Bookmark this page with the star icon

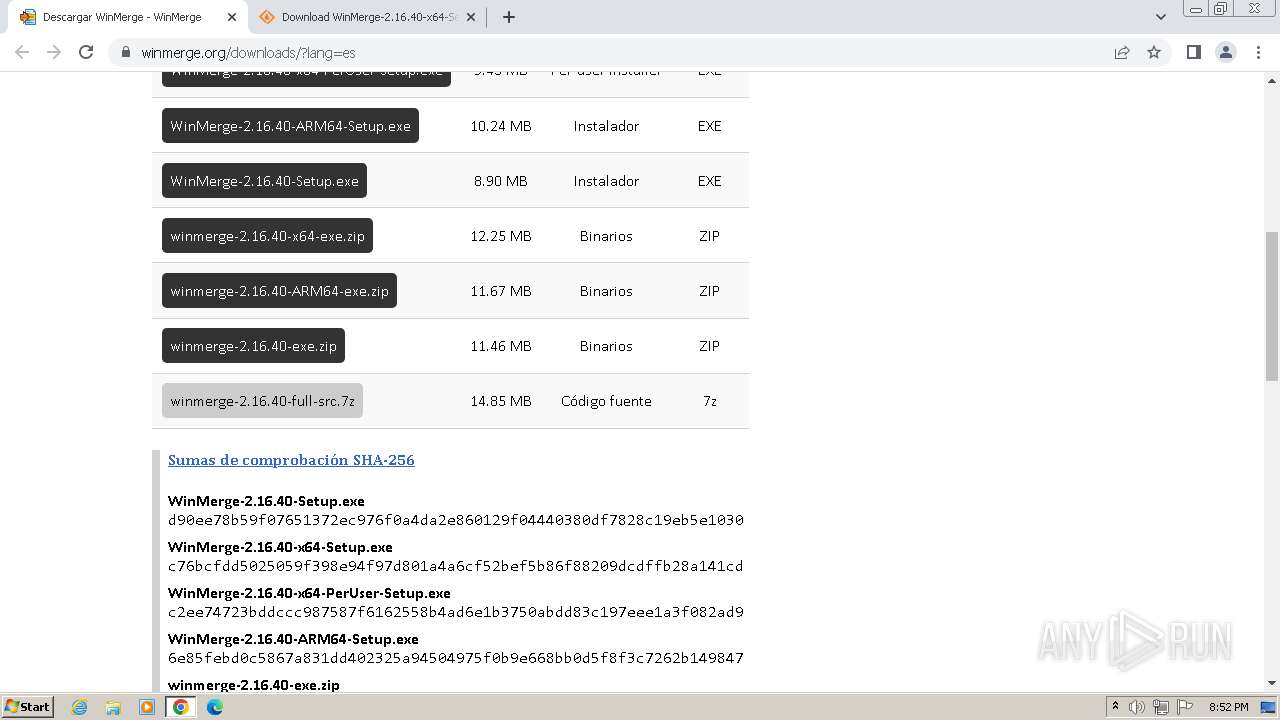[x=1154, y=52]
